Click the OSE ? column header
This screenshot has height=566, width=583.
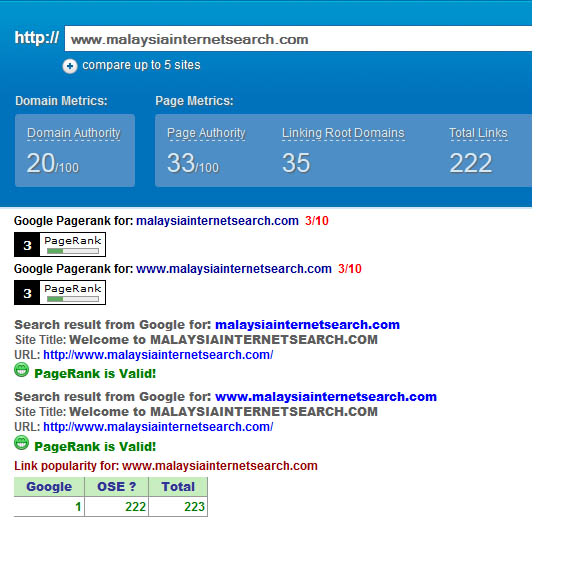pyautogui.click(x=117, y=487)
